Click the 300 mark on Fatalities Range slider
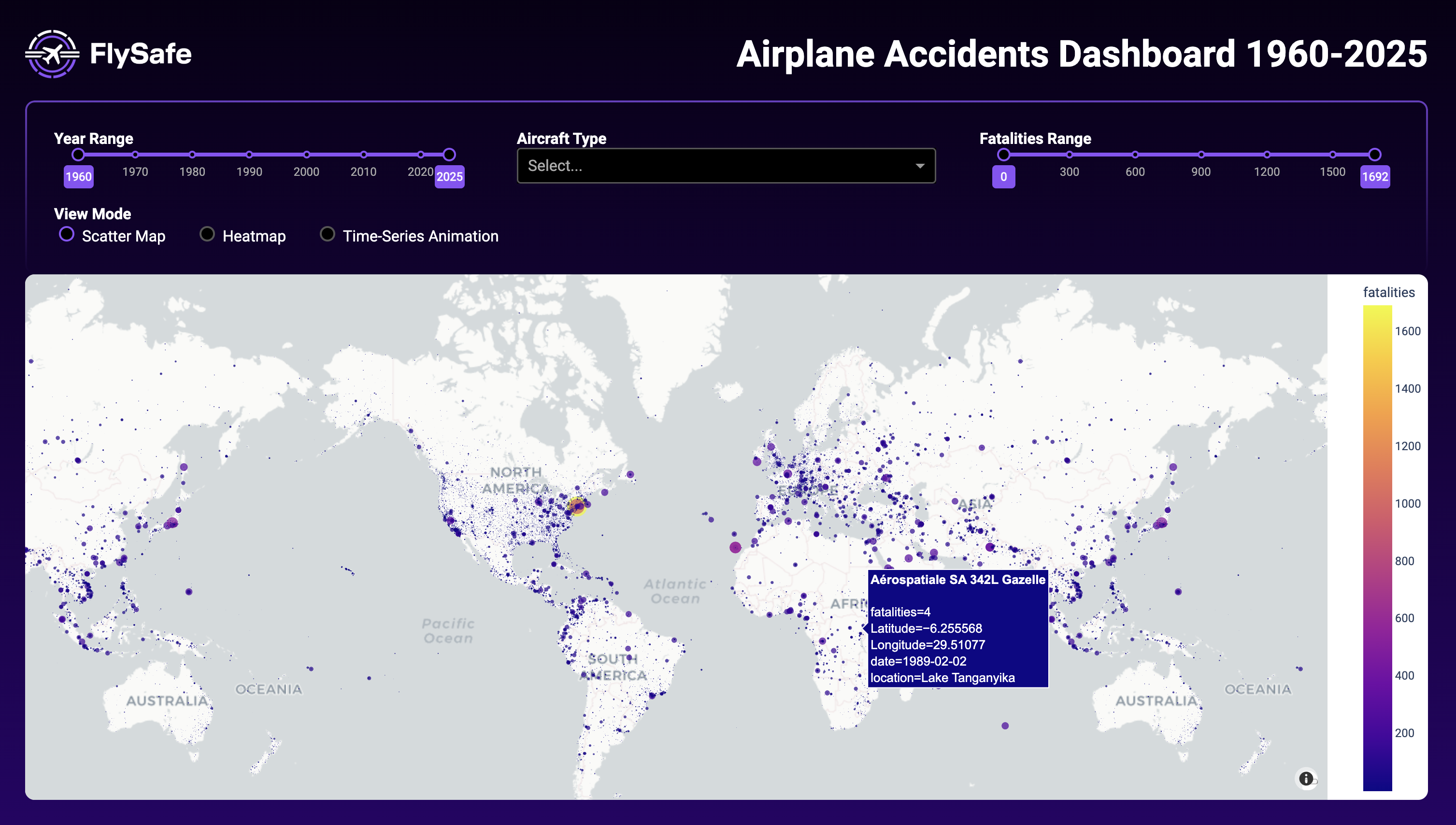 click(1069, 155)
